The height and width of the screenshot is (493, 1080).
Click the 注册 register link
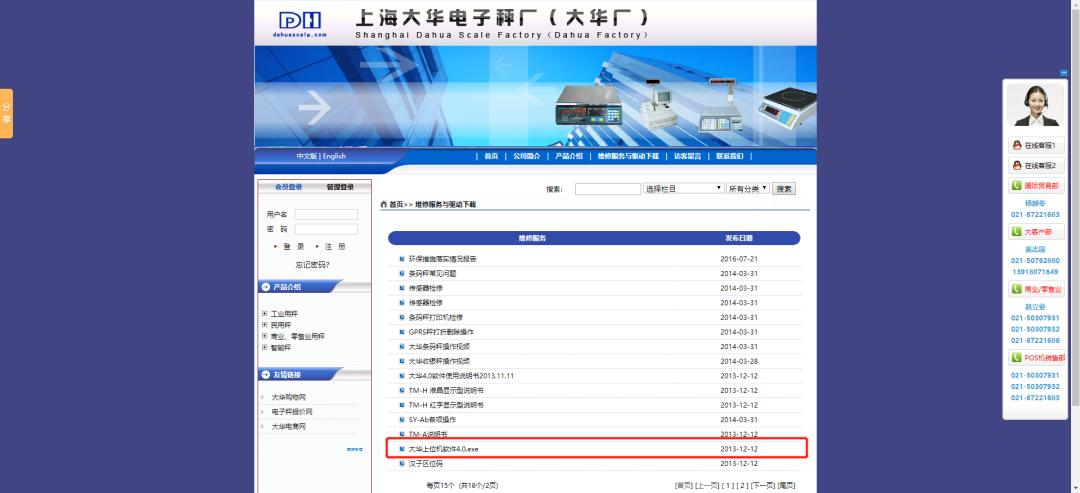[335, 246]
